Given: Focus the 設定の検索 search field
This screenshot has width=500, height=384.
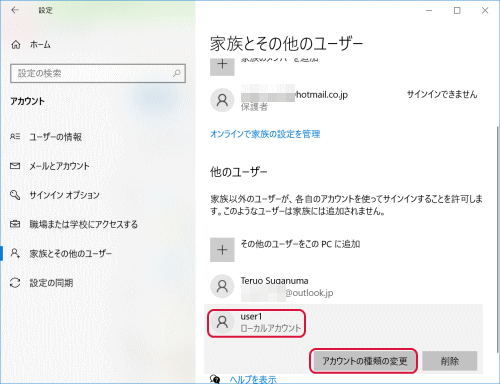Looking at the screenshot, I should pos(98,73).
